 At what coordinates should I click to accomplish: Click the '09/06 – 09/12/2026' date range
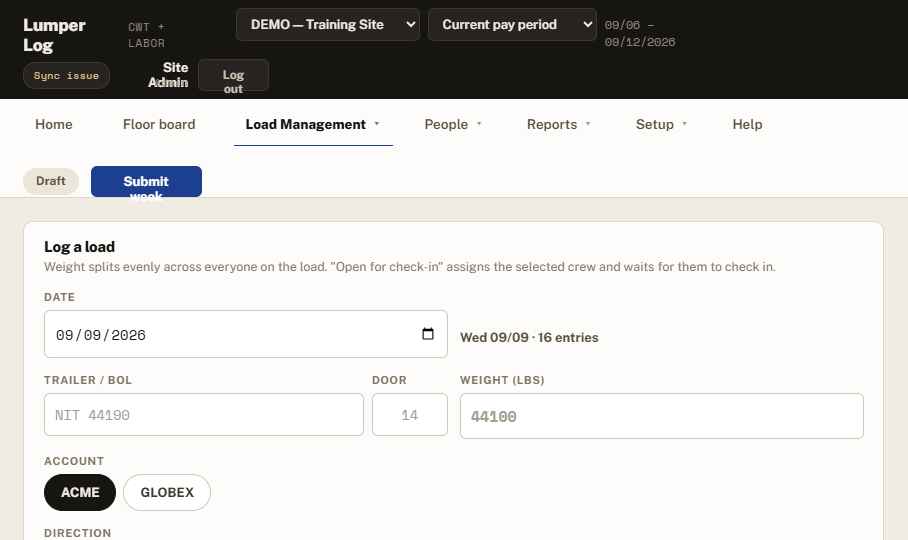tap(640, 34)
